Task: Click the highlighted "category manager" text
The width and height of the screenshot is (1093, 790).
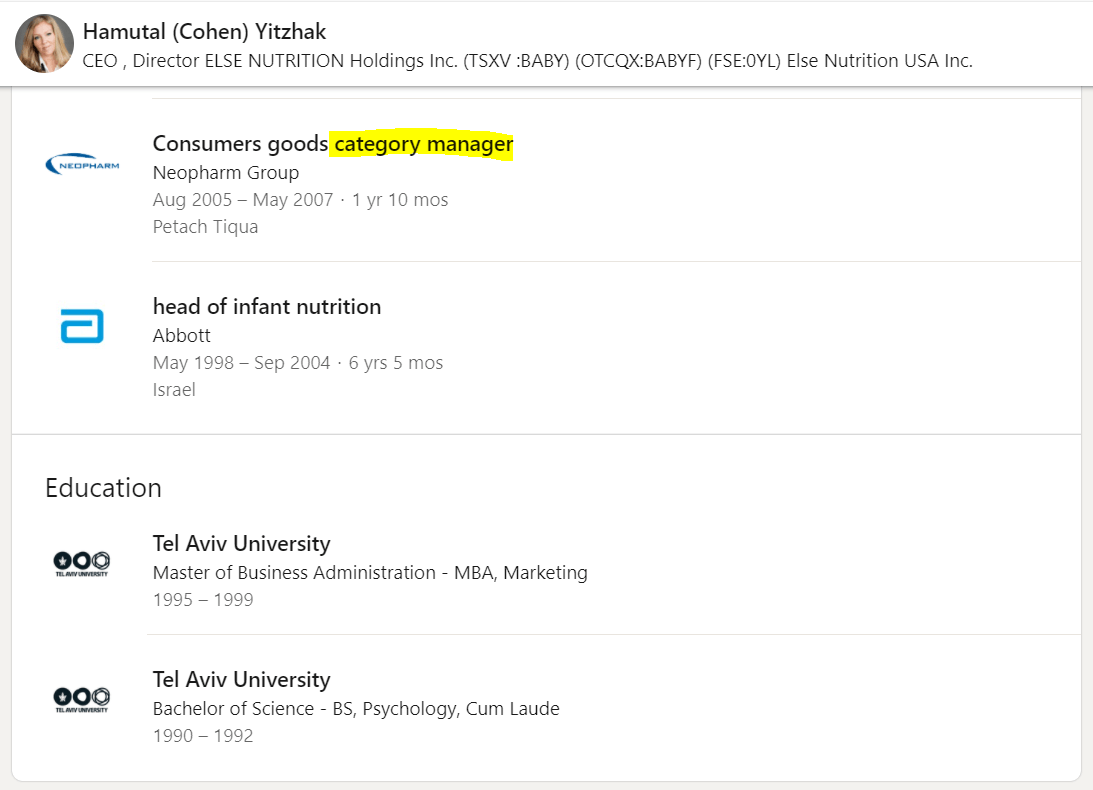Action: tap(423, 145)
